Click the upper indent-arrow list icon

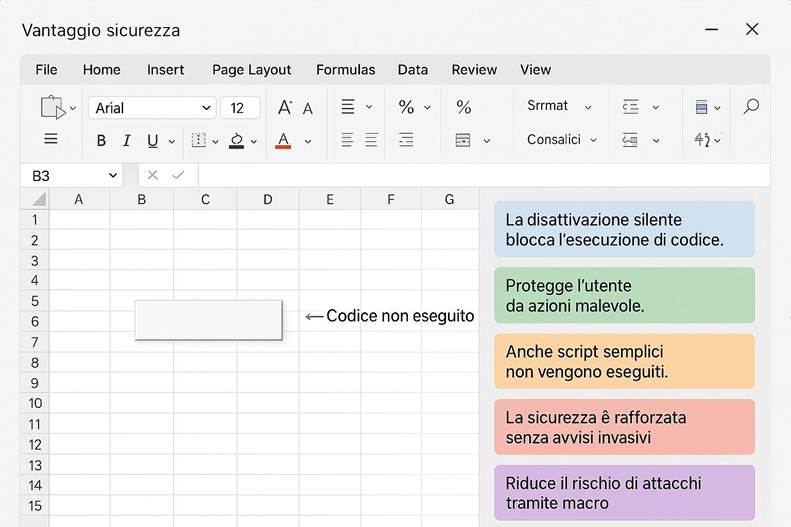tap(631, 107)
